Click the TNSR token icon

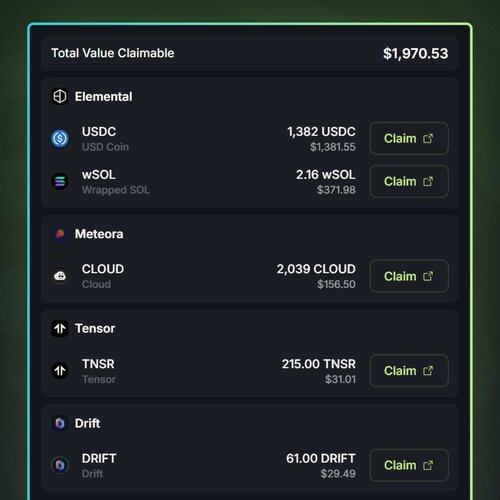pyautogui.click(x=60, y=370)
